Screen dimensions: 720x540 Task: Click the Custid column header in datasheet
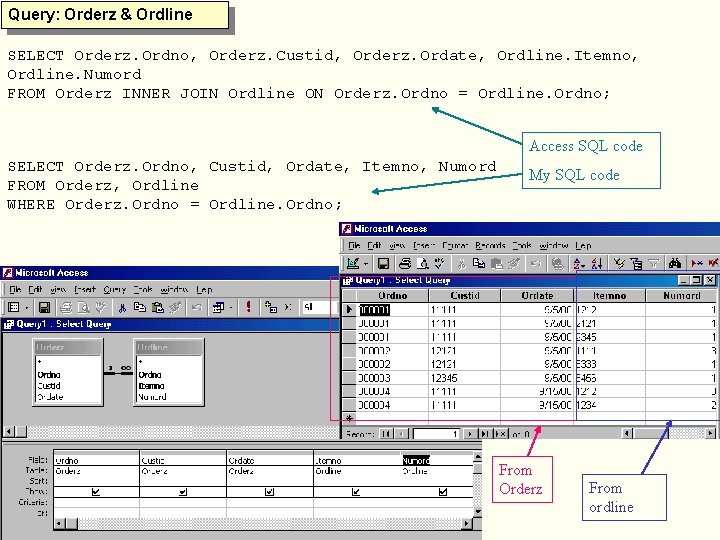point(465,295)
